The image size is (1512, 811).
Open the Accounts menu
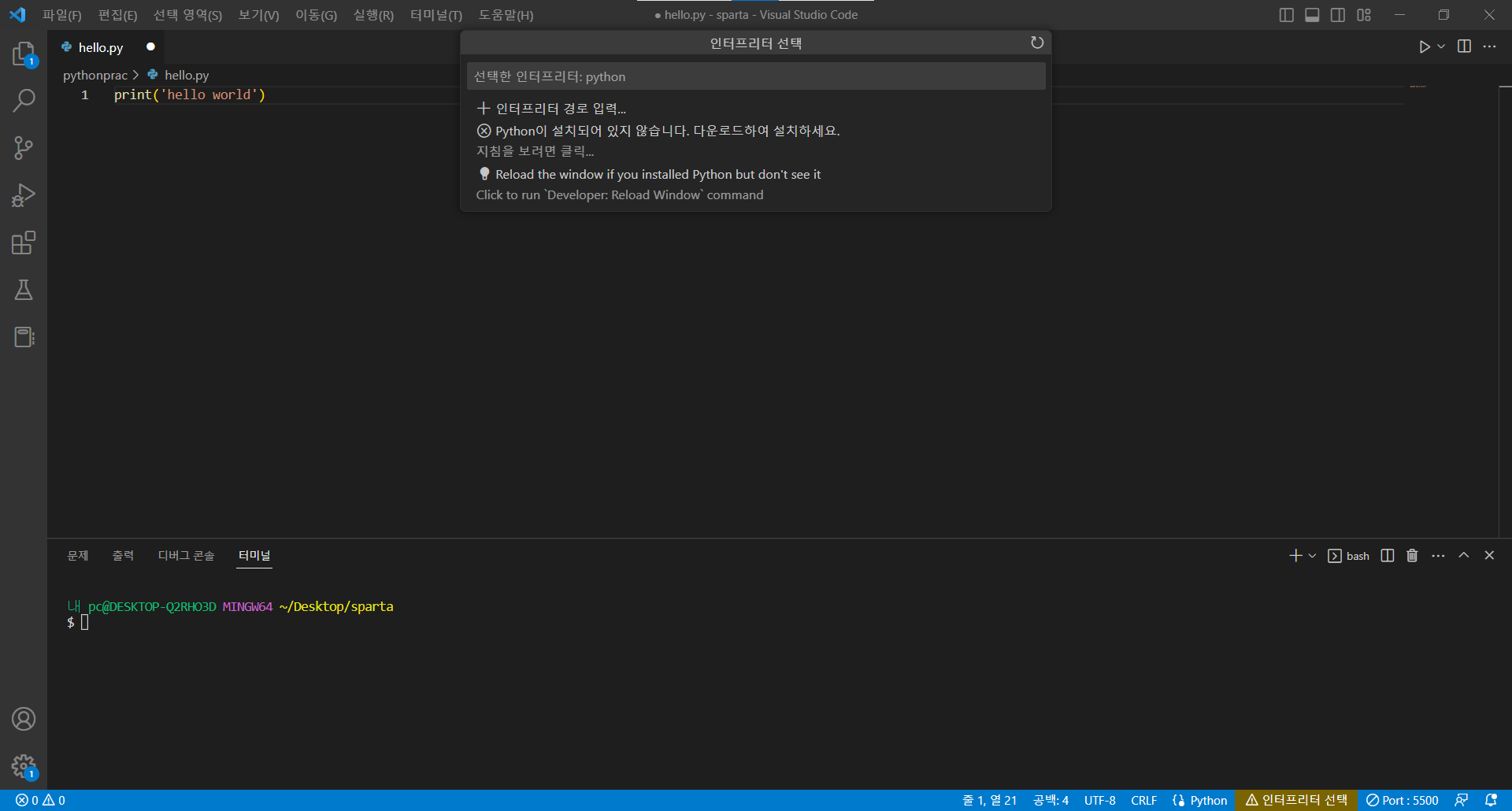(x=24, y=719)
